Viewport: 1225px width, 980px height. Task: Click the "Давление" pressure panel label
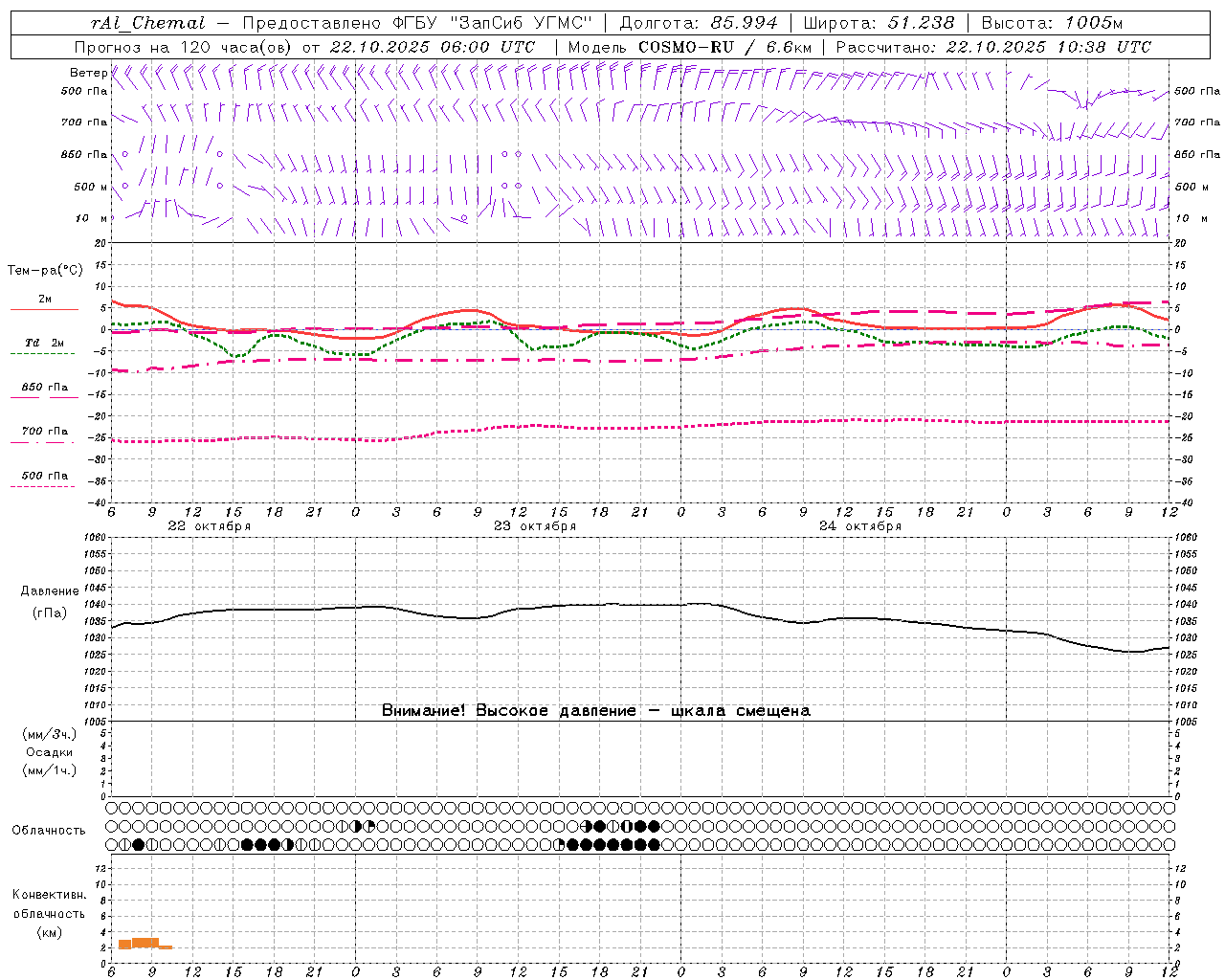[x=50, y=591]
